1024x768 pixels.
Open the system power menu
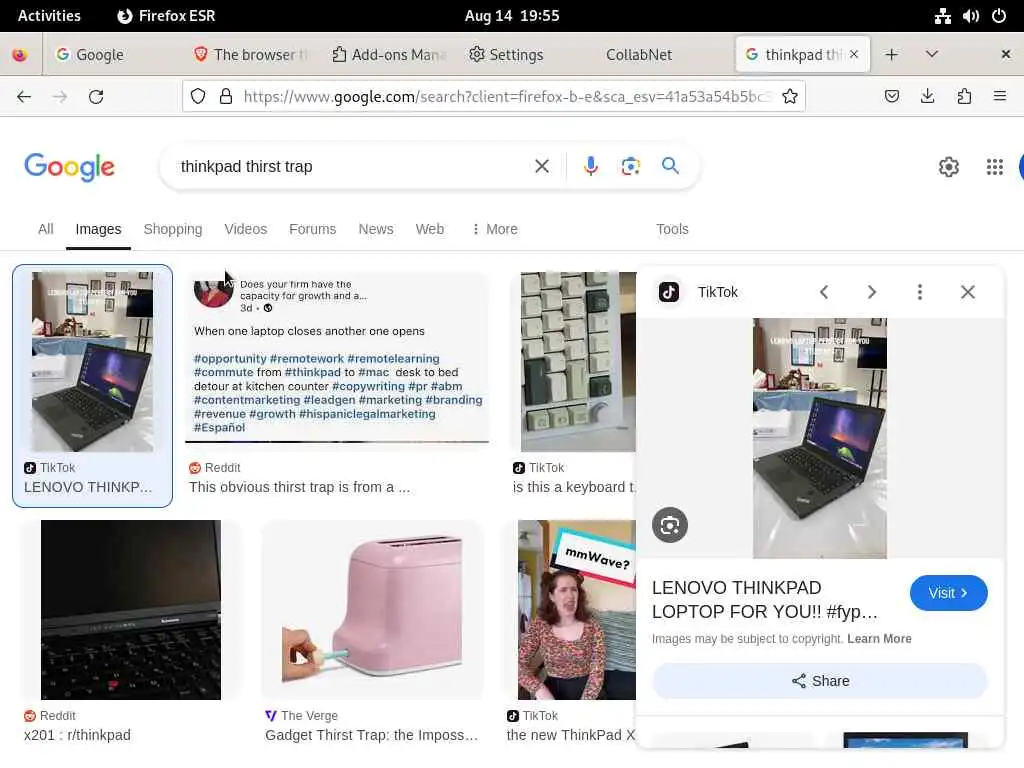point(999,16)
